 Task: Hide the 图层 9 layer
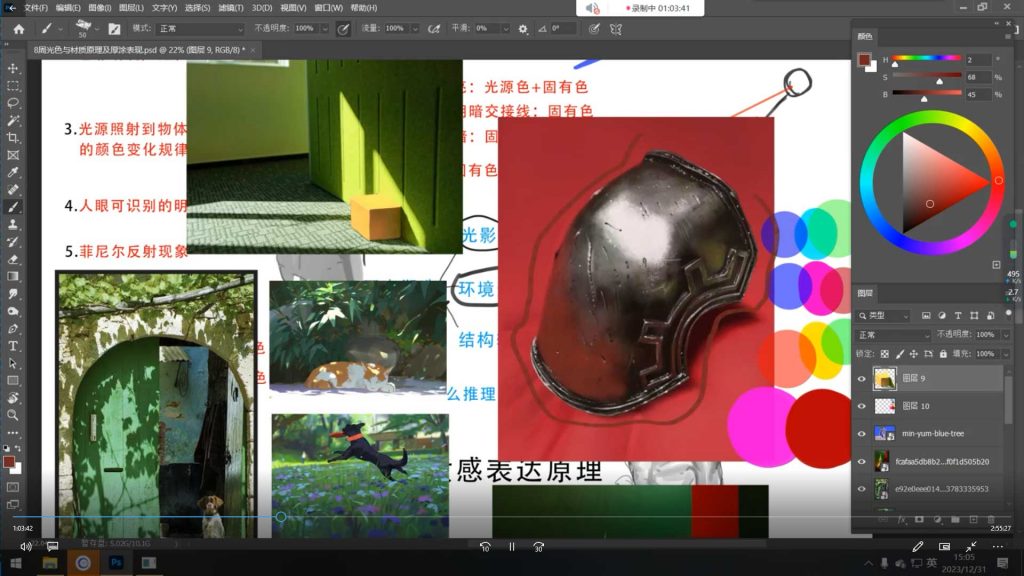click(x=862, y=378)
